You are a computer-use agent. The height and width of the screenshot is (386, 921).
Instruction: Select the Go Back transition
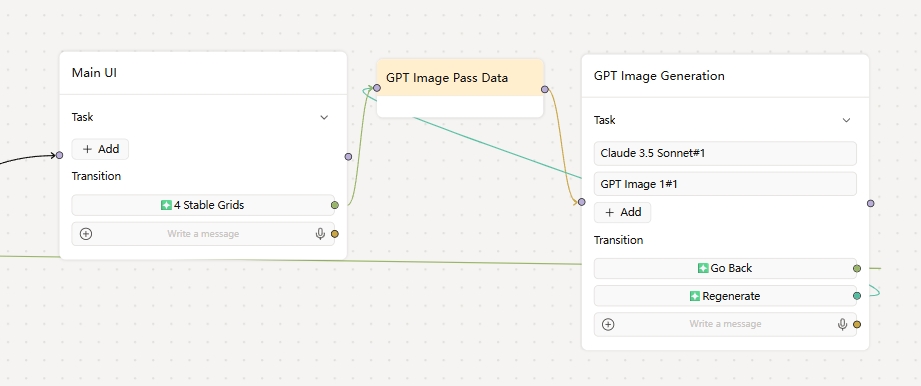(x=725, y=268)
